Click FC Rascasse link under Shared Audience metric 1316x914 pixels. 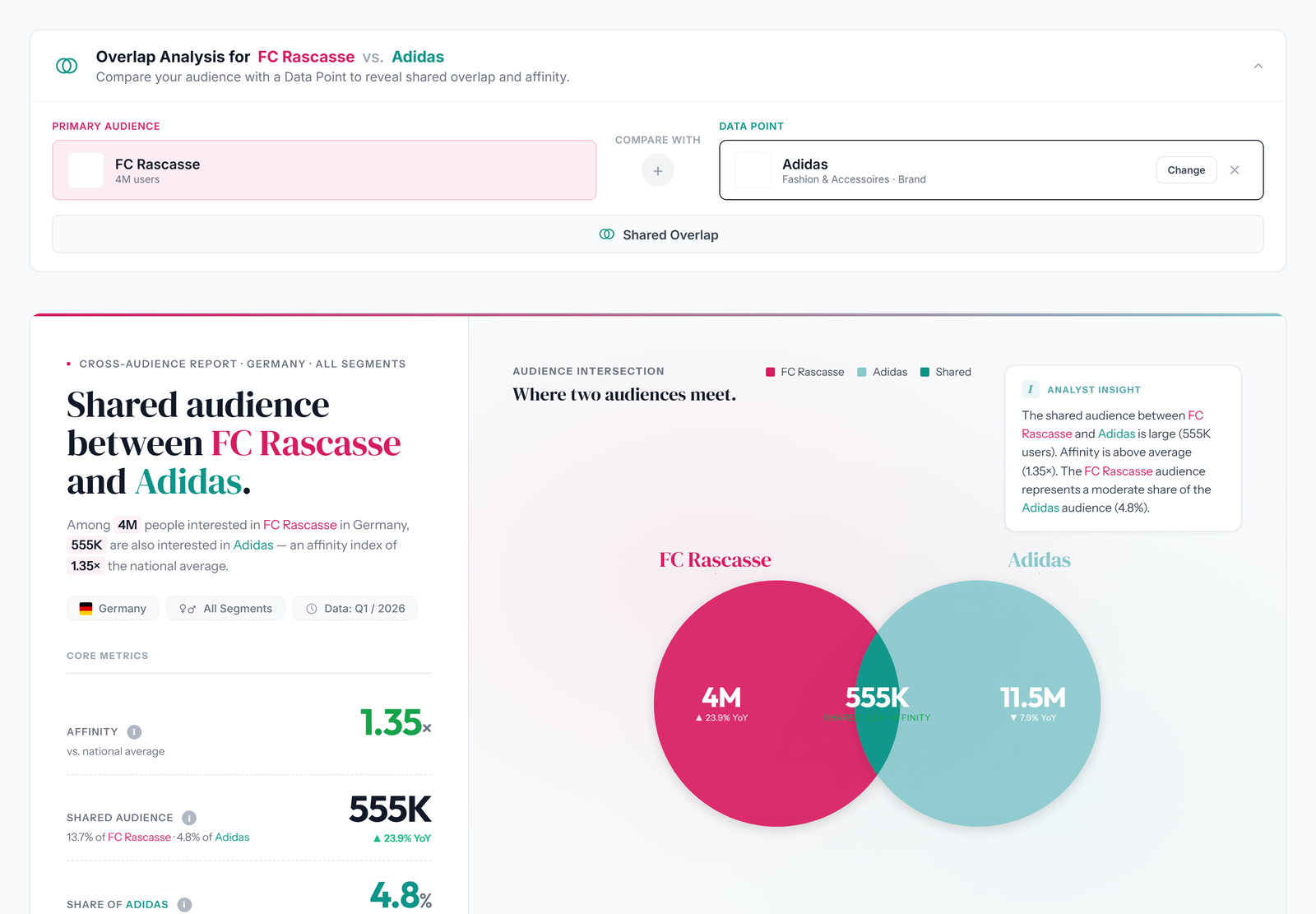pyautogui.click(x=139, y=837)
